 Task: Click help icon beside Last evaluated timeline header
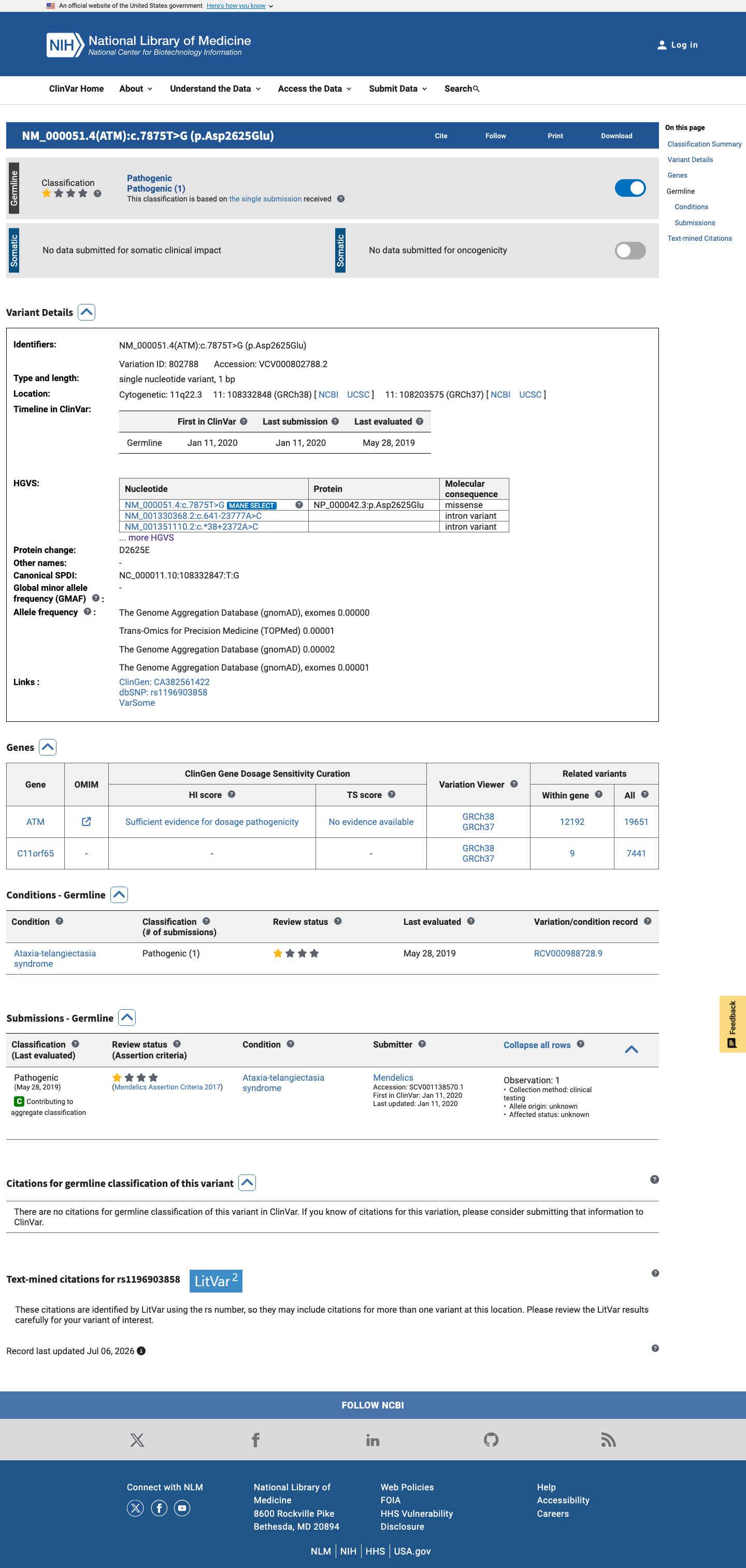click(x=420, y=421)
